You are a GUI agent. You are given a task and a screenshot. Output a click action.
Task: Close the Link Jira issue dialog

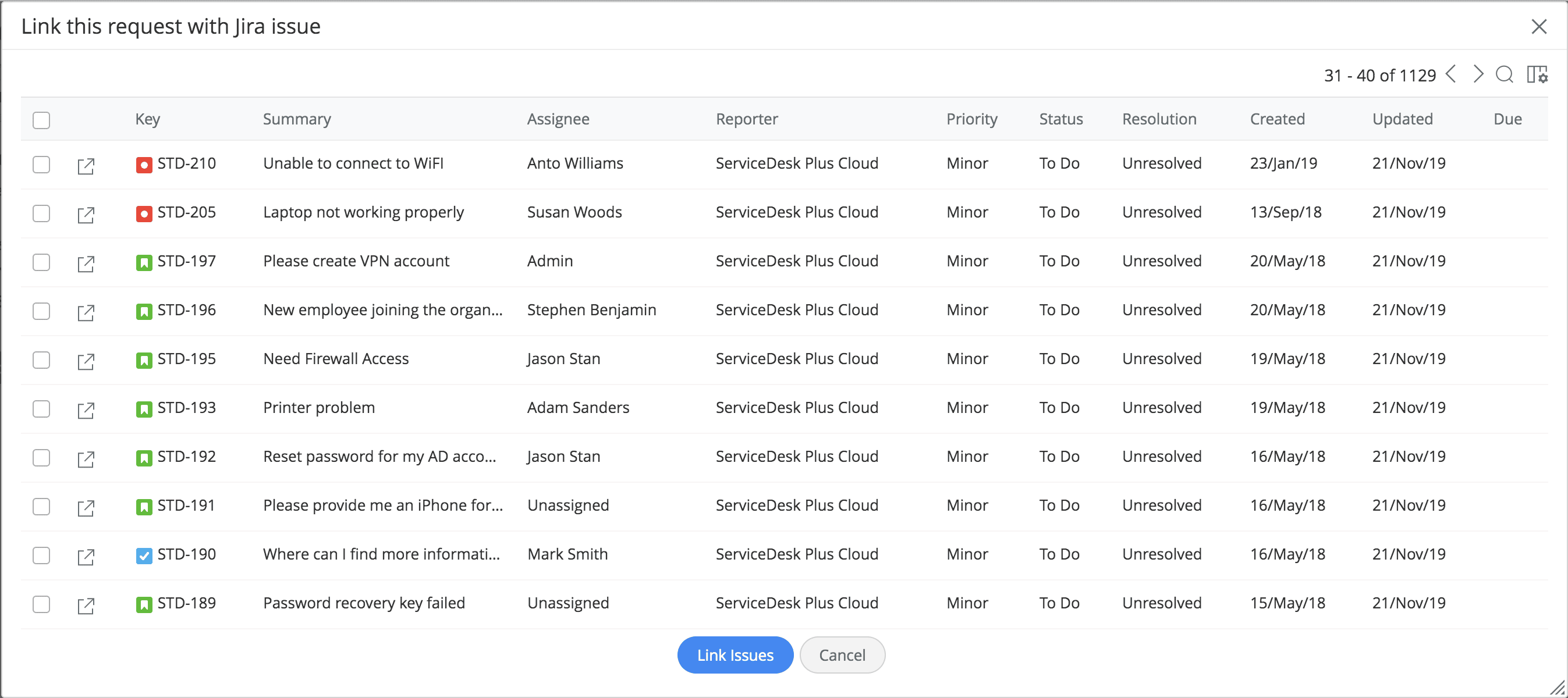coord(1539,27)
